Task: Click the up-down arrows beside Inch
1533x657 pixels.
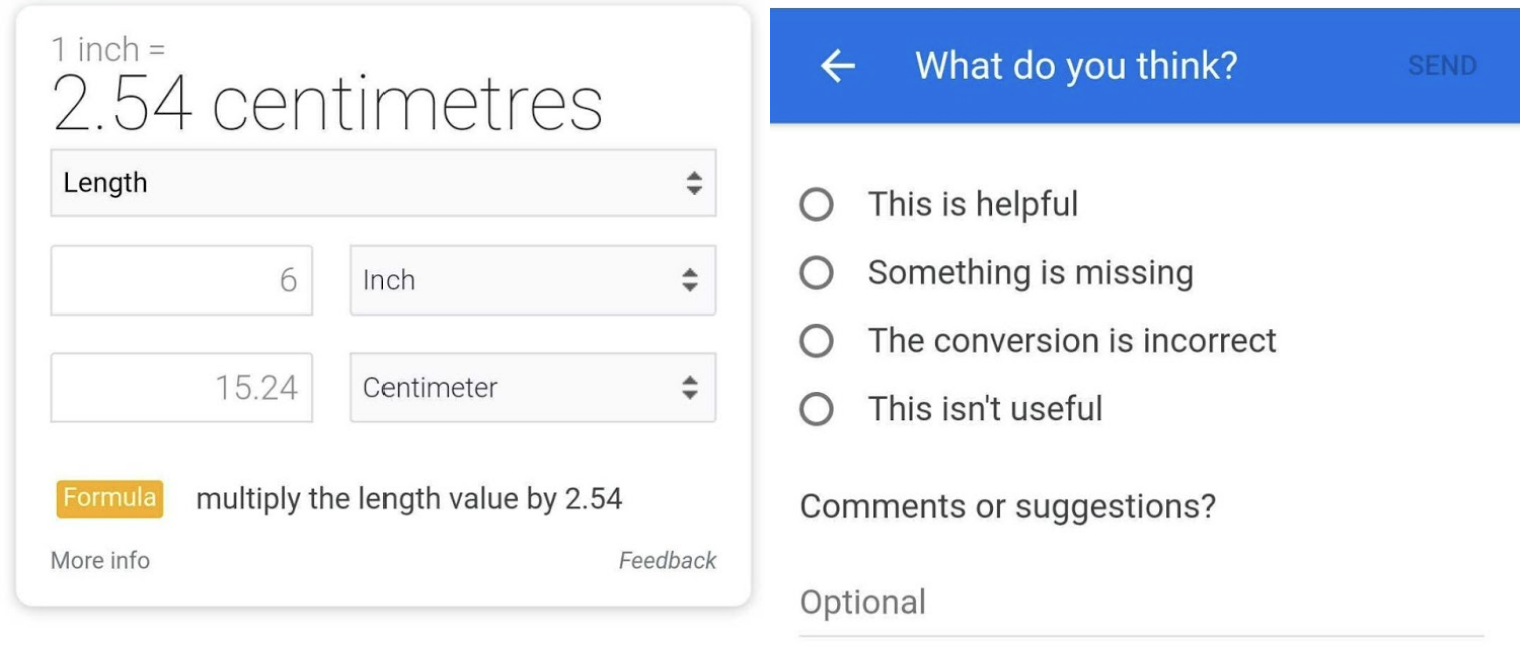Action: (x=690, y=280)
